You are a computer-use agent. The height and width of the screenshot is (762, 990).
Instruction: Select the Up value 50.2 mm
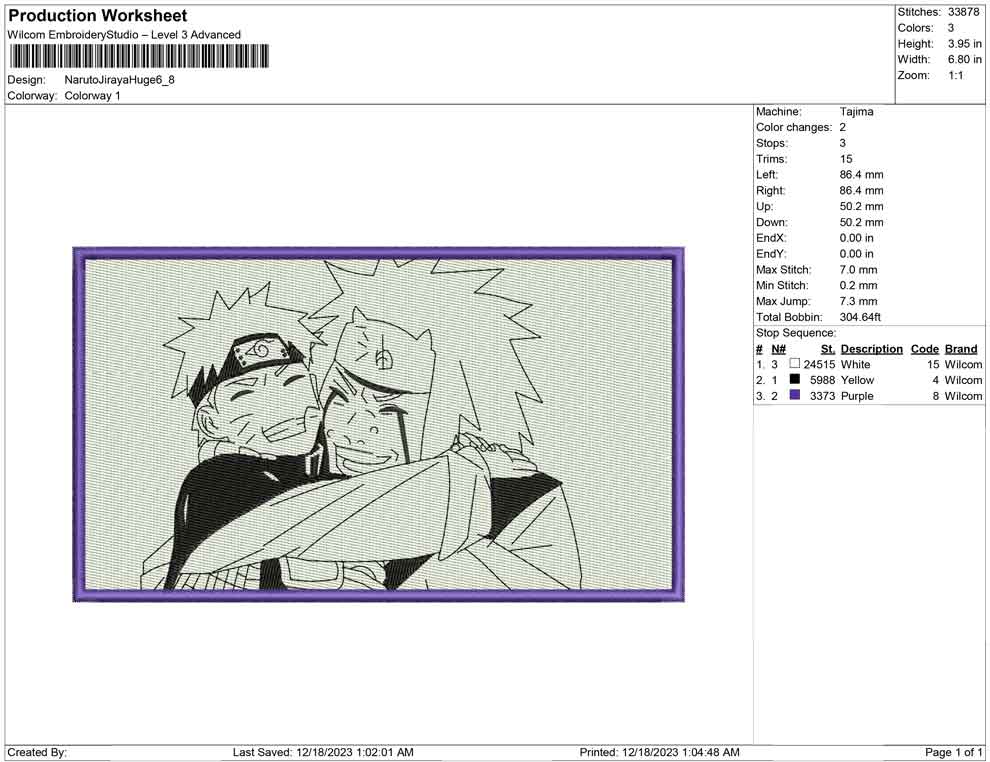click(x=861, y=206)
